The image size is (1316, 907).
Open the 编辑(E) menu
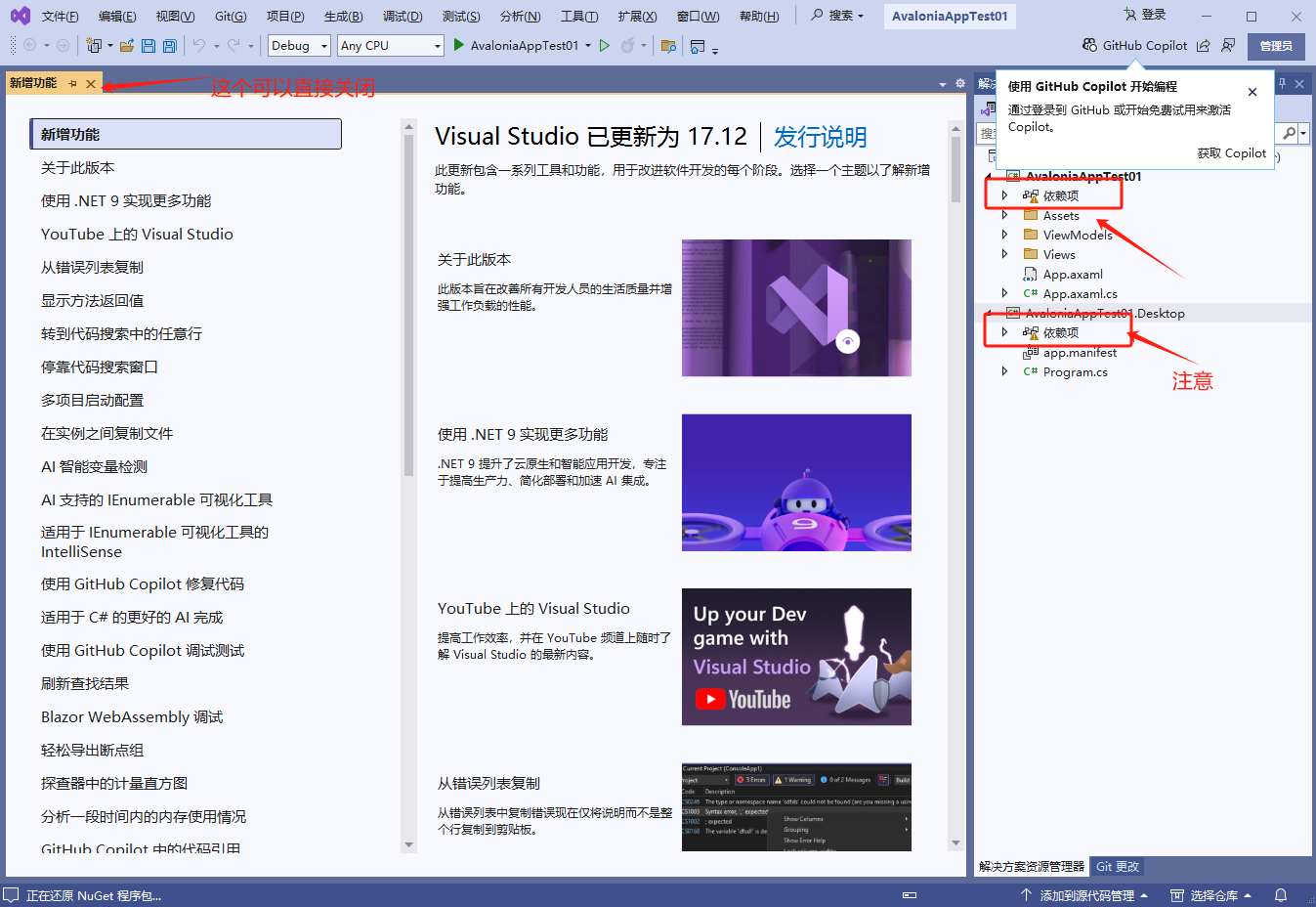[117, 16]
